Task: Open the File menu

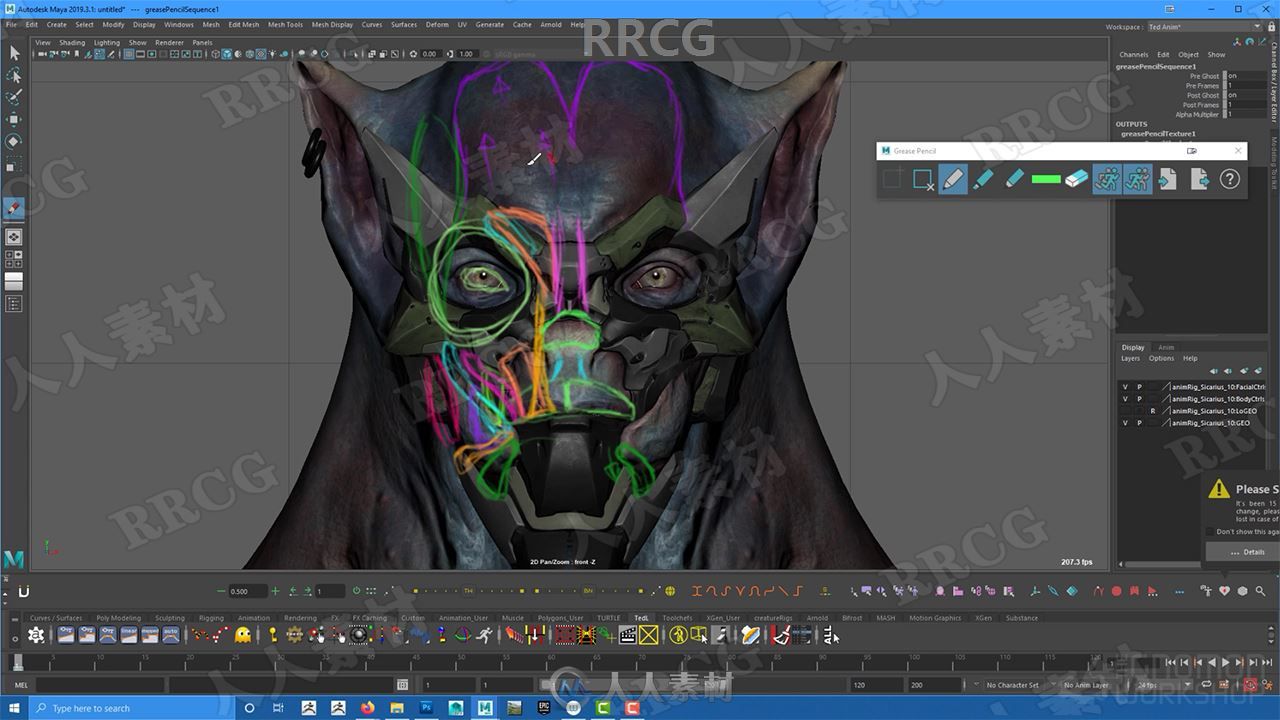Action: (11, 24)
